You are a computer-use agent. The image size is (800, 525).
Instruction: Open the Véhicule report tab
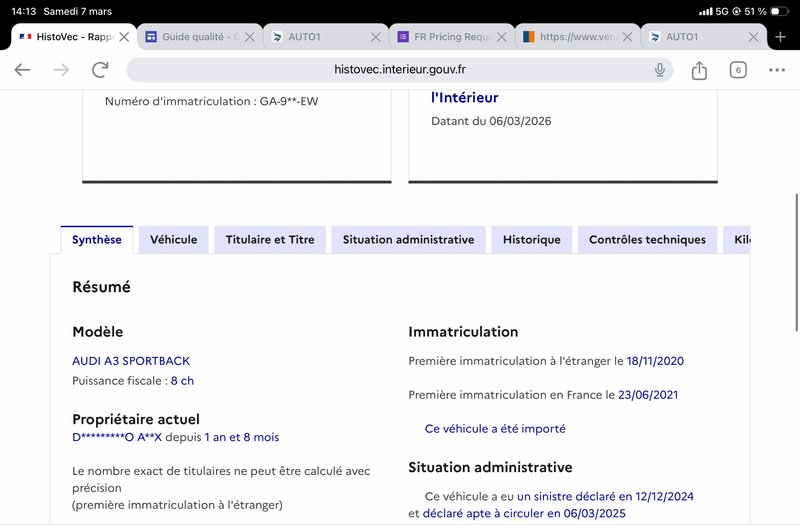point(173,240)
